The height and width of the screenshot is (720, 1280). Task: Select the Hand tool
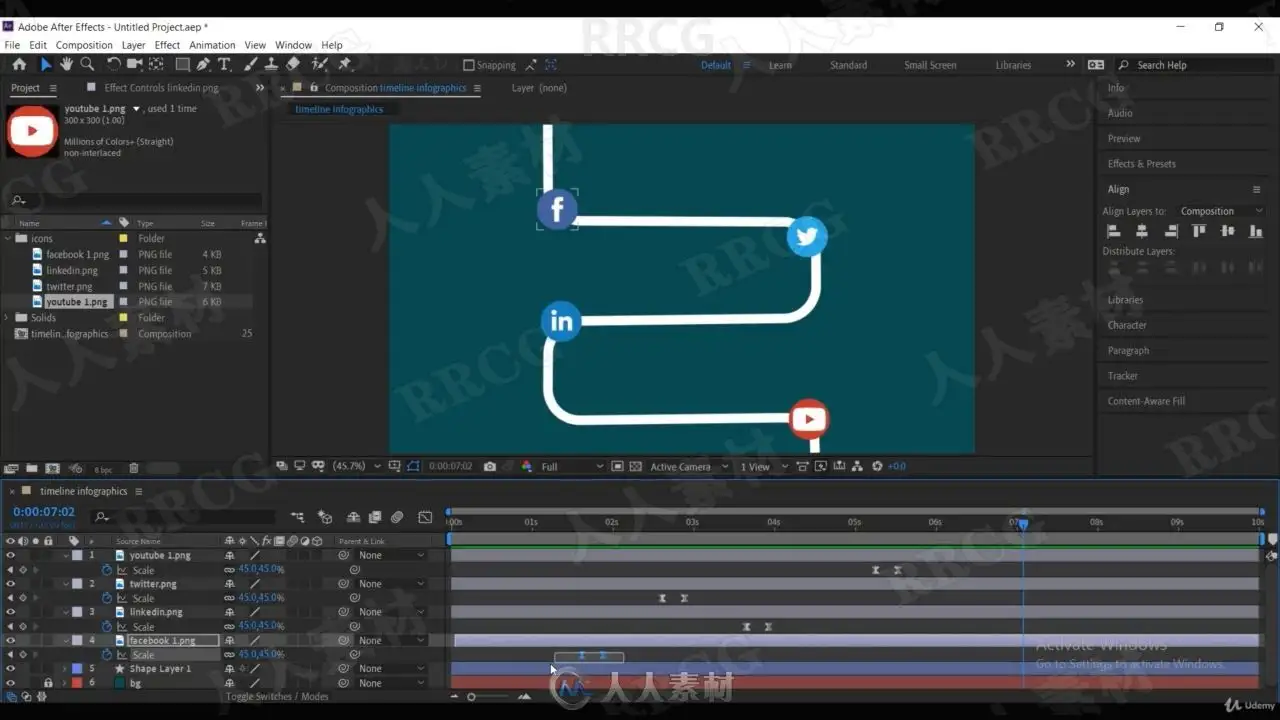point(66,64)
